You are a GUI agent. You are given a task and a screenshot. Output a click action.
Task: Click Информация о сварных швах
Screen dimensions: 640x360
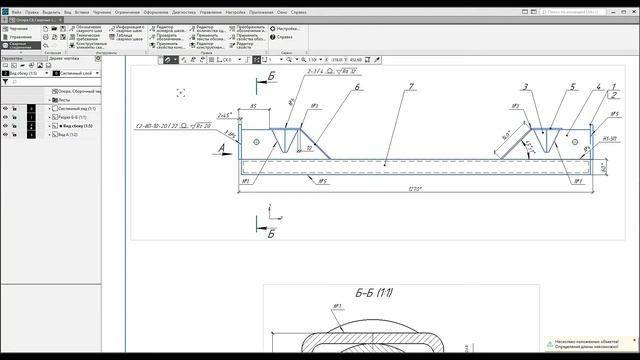(127, 29)
